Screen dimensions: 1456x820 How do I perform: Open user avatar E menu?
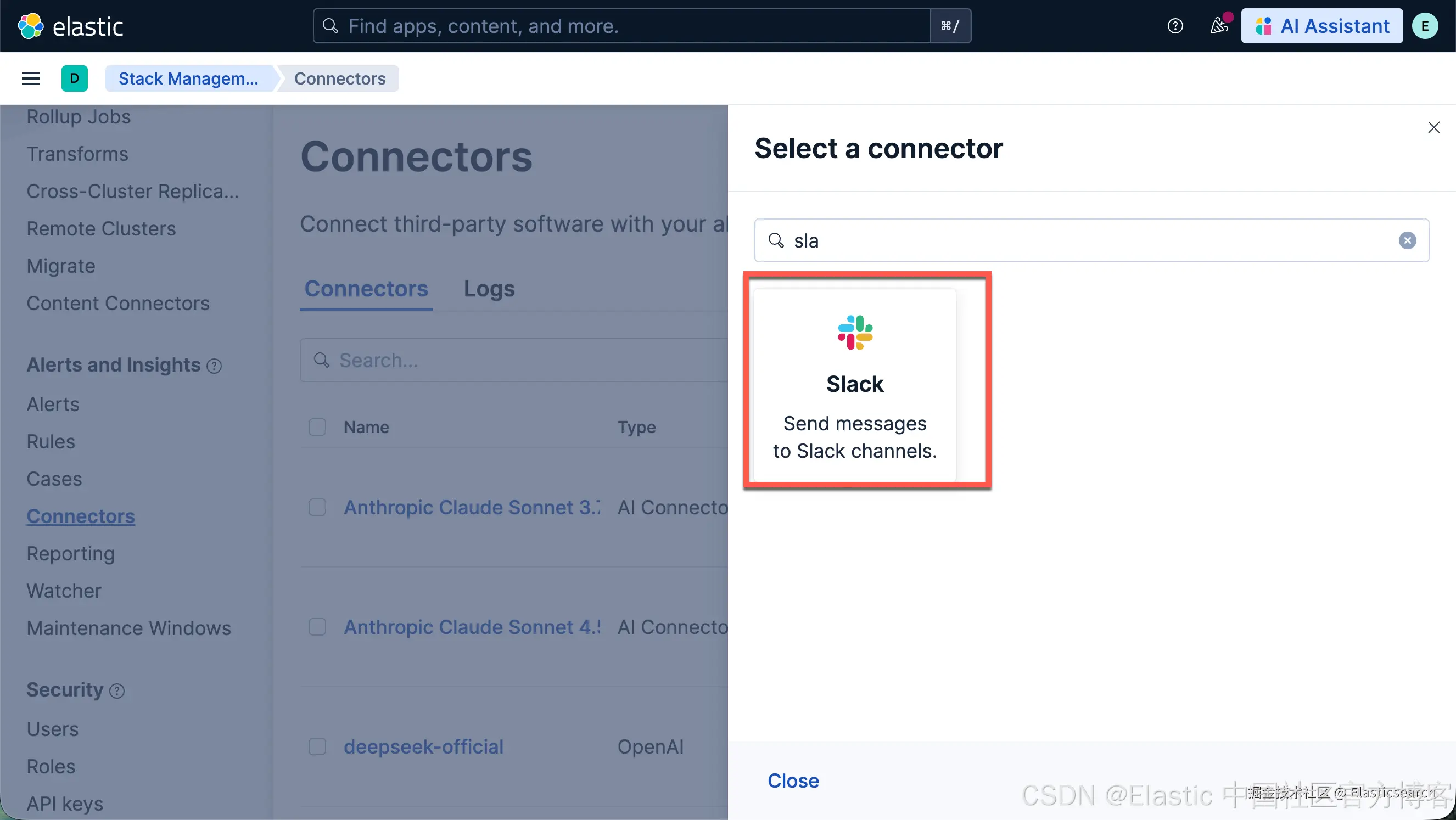tap(1424, 26)
